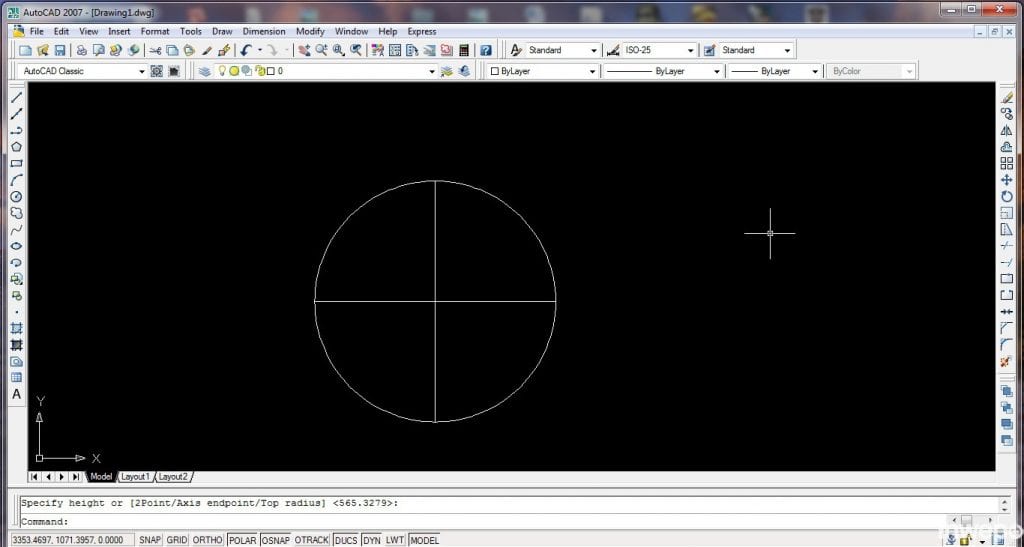Open the Dimension menu

pyautogui.click(x=264, y=31)
